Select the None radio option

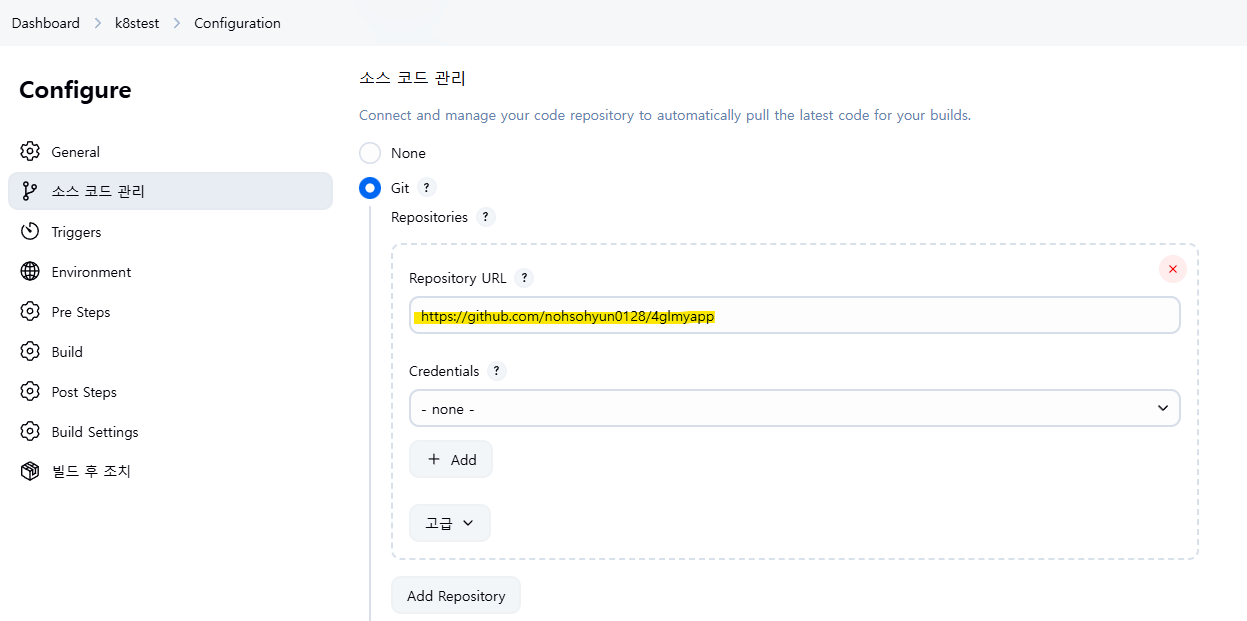point(370,153)
